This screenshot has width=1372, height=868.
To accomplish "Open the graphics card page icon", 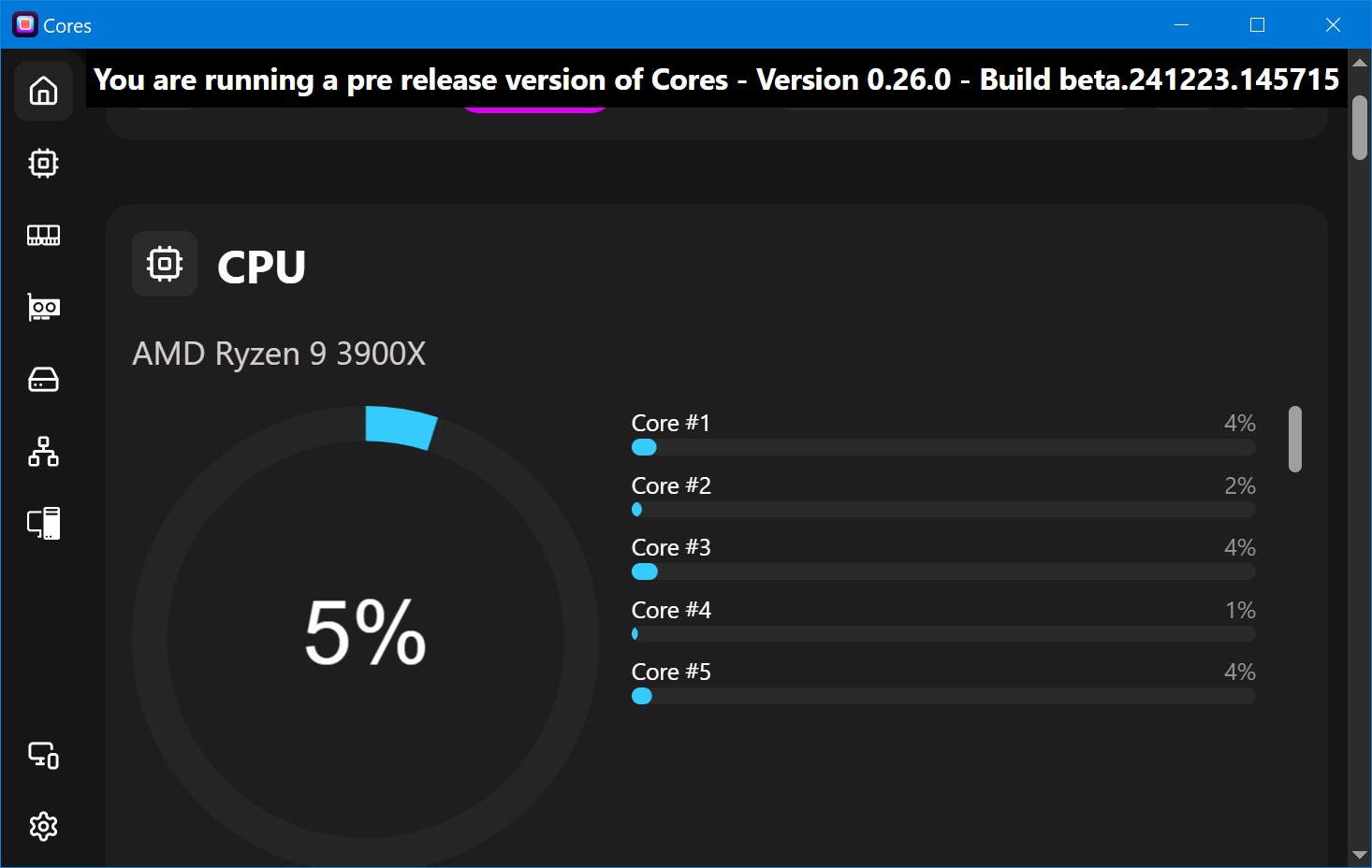I will pyautogui.click(x=43, y=307).
